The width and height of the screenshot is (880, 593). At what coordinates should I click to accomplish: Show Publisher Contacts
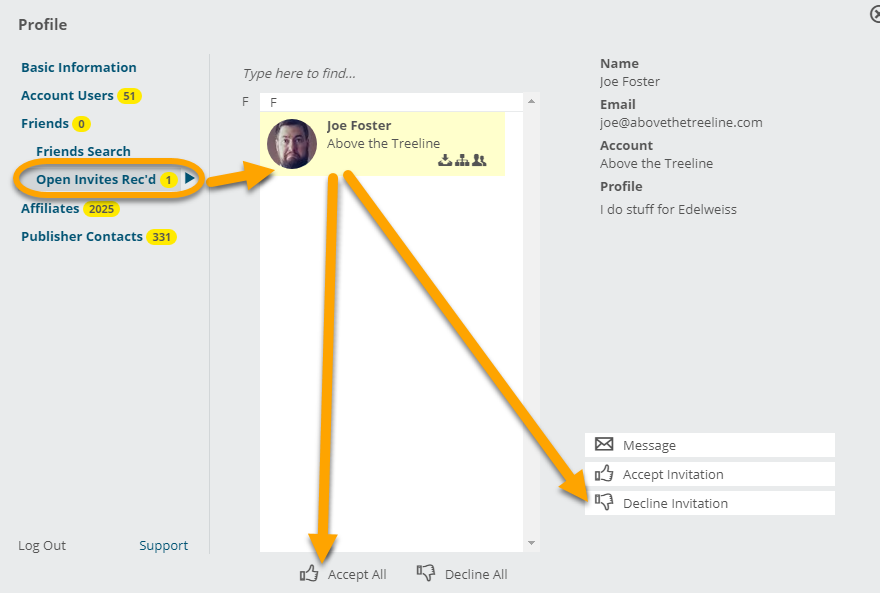81,236
